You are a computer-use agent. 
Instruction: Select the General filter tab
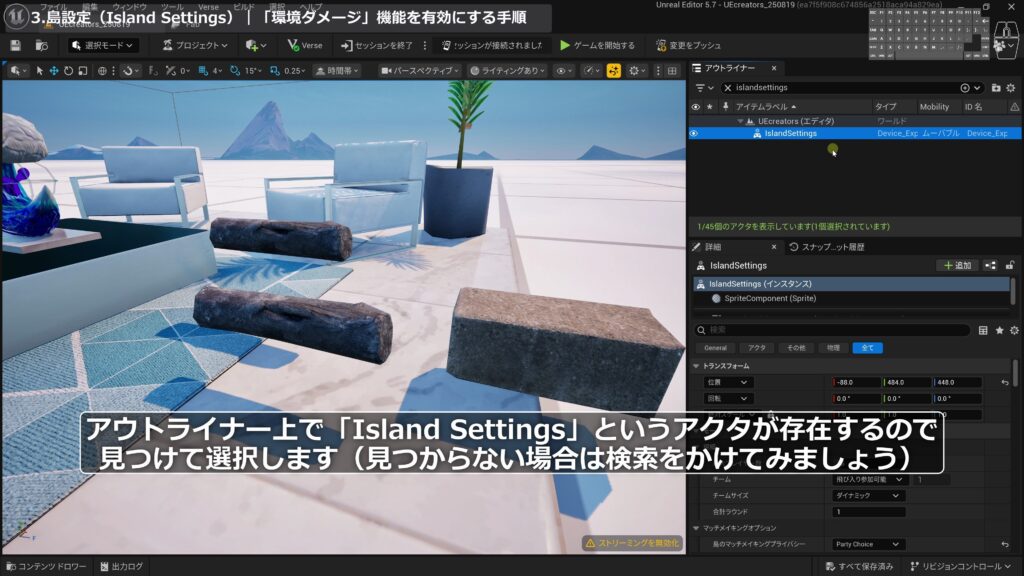click(715, 348)
